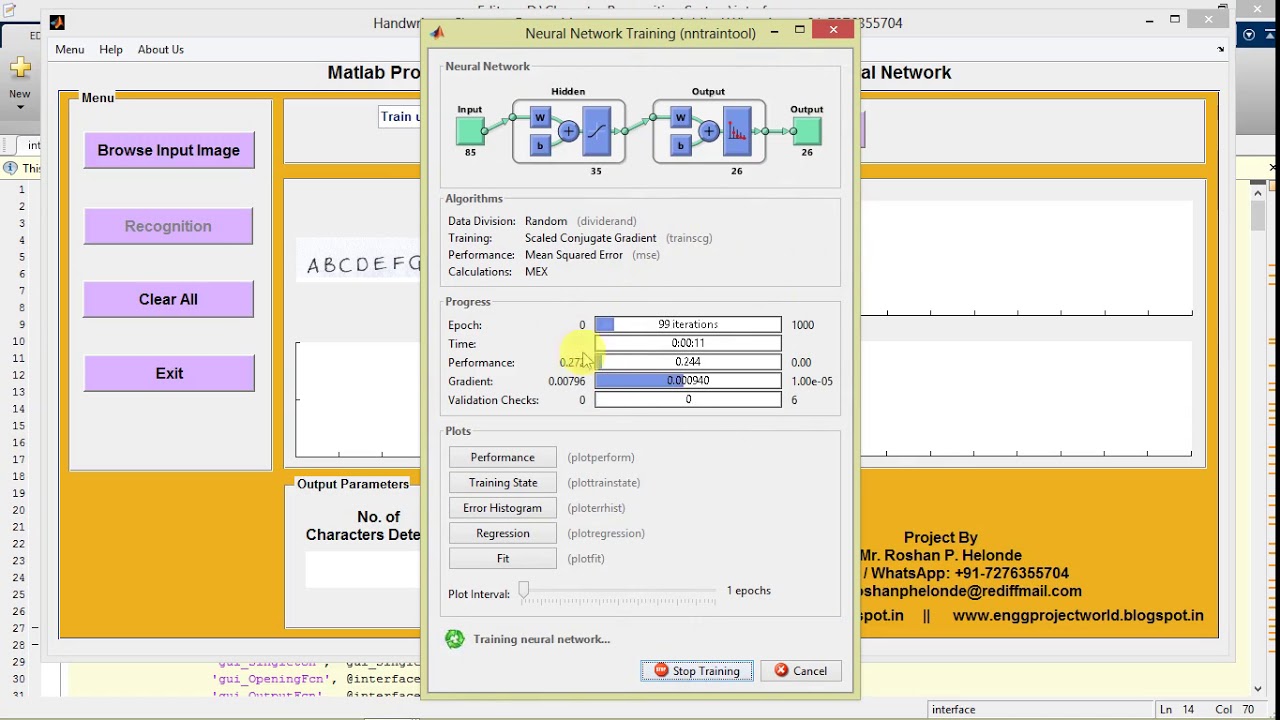Click the yellow plus New icon
Image resolution: width=1280 pixels, height=720 pixels.
click(20, 68)
